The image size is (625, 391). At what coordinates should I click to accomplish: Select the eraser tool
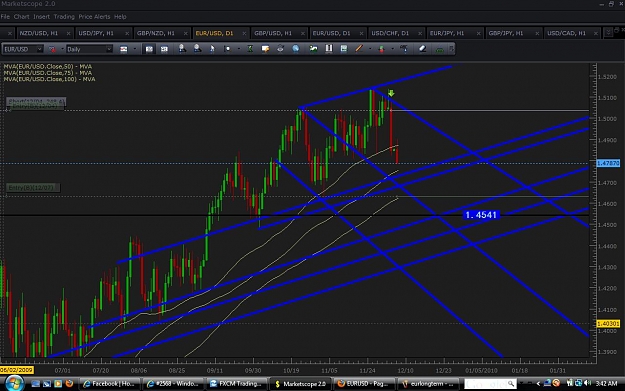(x=423, y=49)
